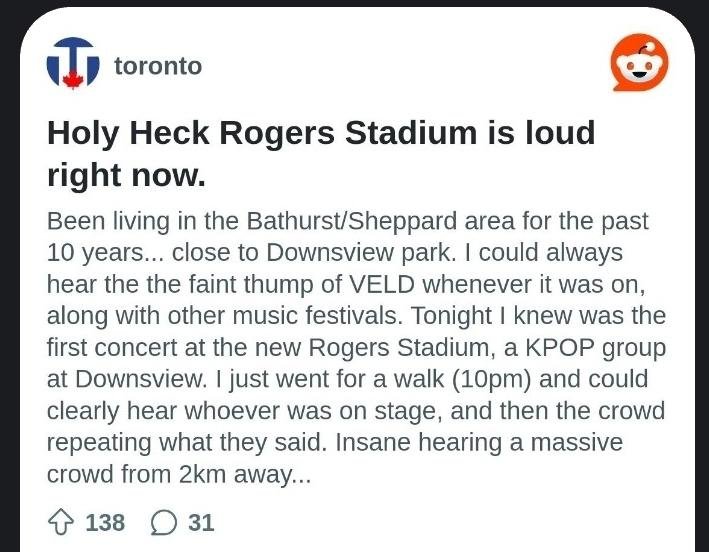Click the phrase Downsview park in body
The width and height of the screenshot is (709, 552).
(361, 253)
